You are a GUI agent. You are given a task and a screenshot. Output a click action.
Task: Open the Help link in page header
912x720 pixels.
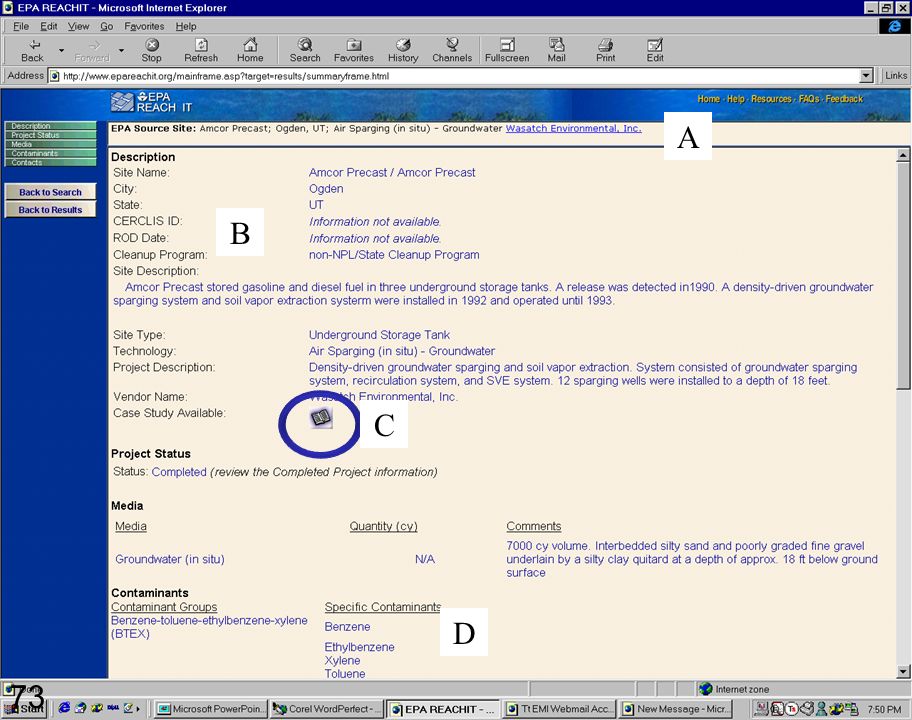point(736,99)
